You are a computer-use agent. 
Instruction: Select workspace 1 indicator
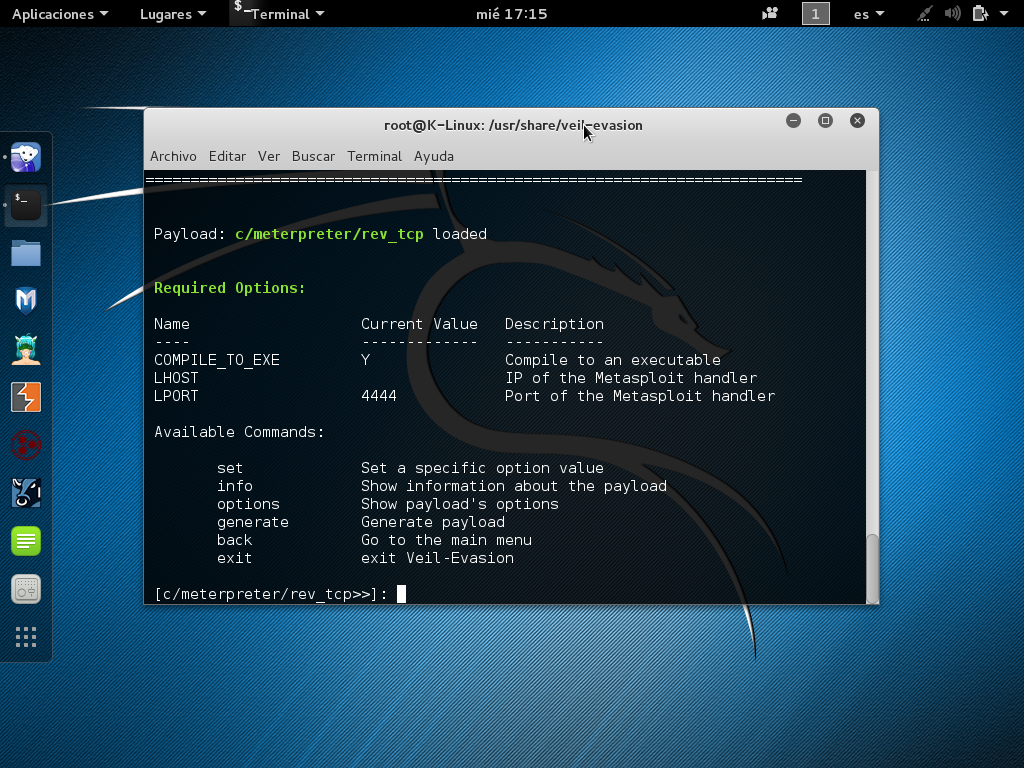pos(816,14)
